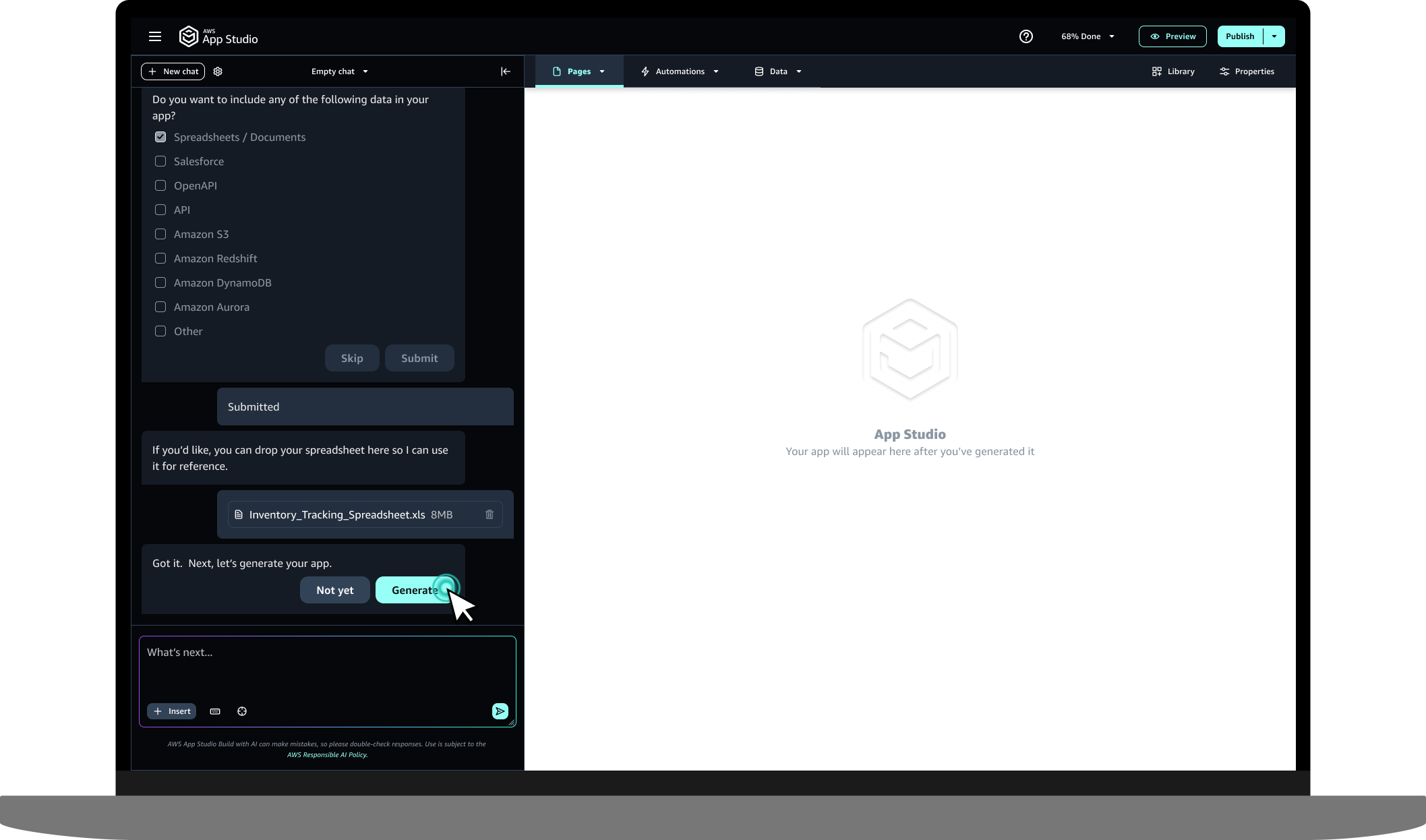Enable the OpenAPI checkbox

[160, 185]
